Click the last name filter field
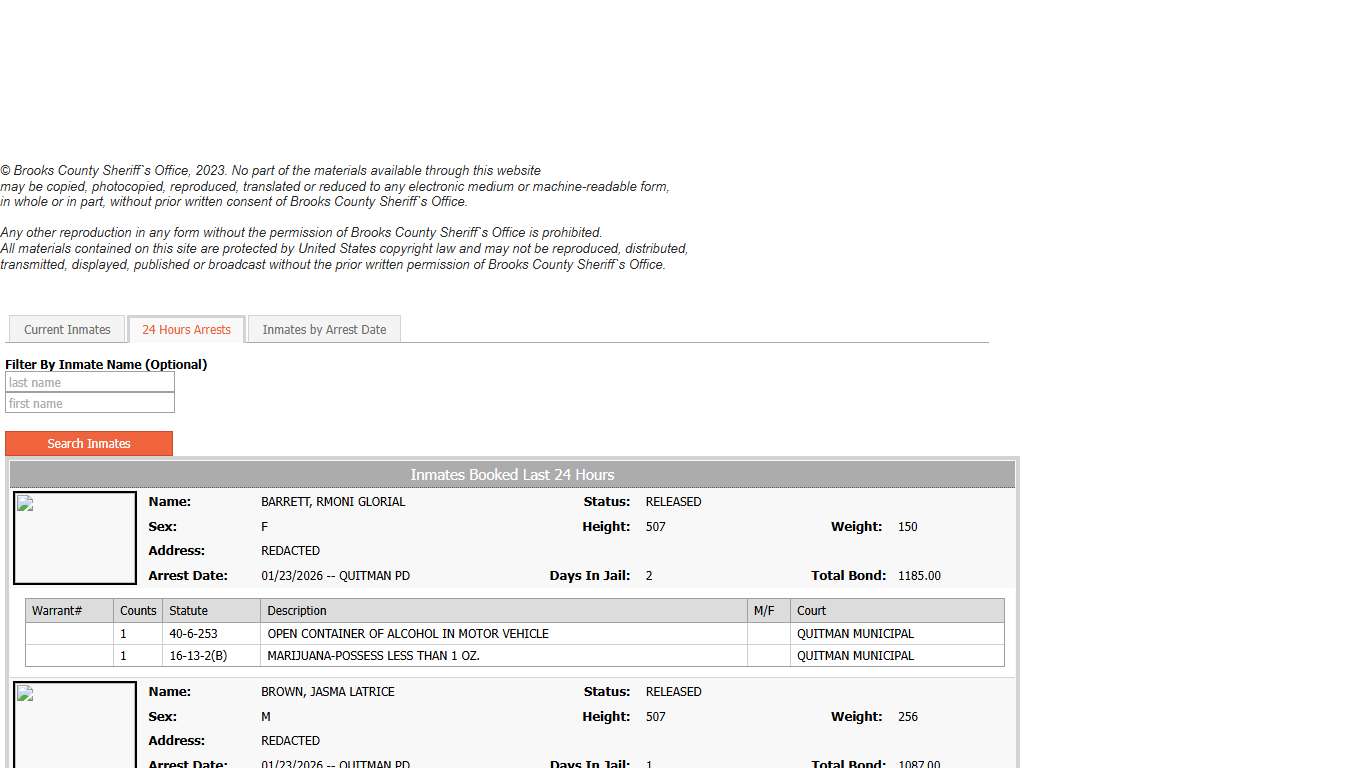Screen dimensions: 1366x768 (90, 382)
